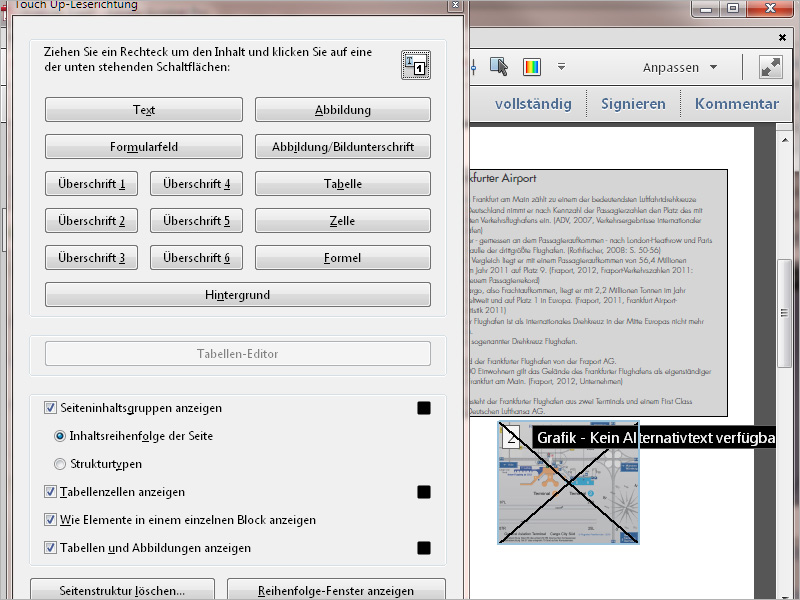Toggle Seiteninhaltsgruppen anzeigen checkbox
Viewport: 800px width, 600px height.
(x=50, y=408)
